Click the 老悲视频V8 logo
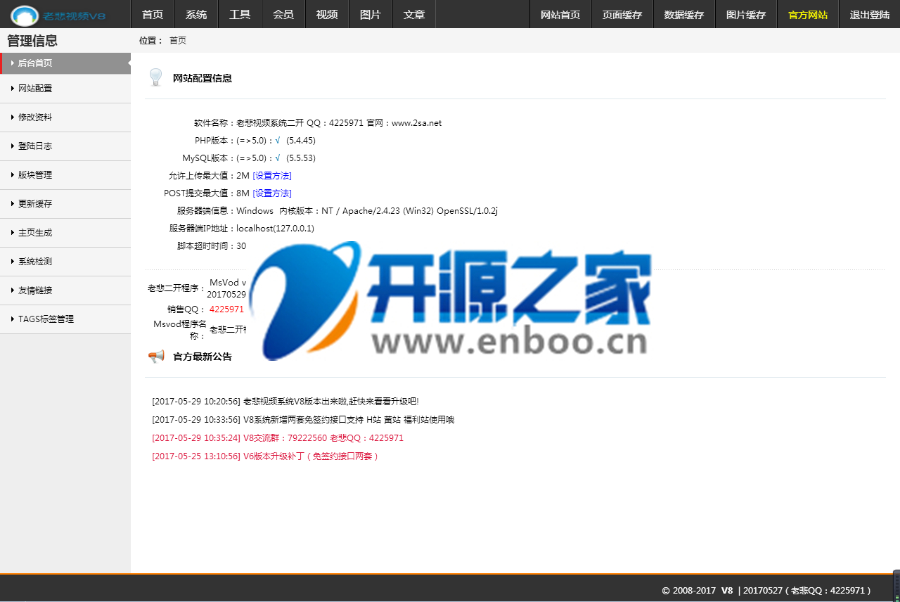The height and width of the screenshot is (602, 900). coord(58,15)
